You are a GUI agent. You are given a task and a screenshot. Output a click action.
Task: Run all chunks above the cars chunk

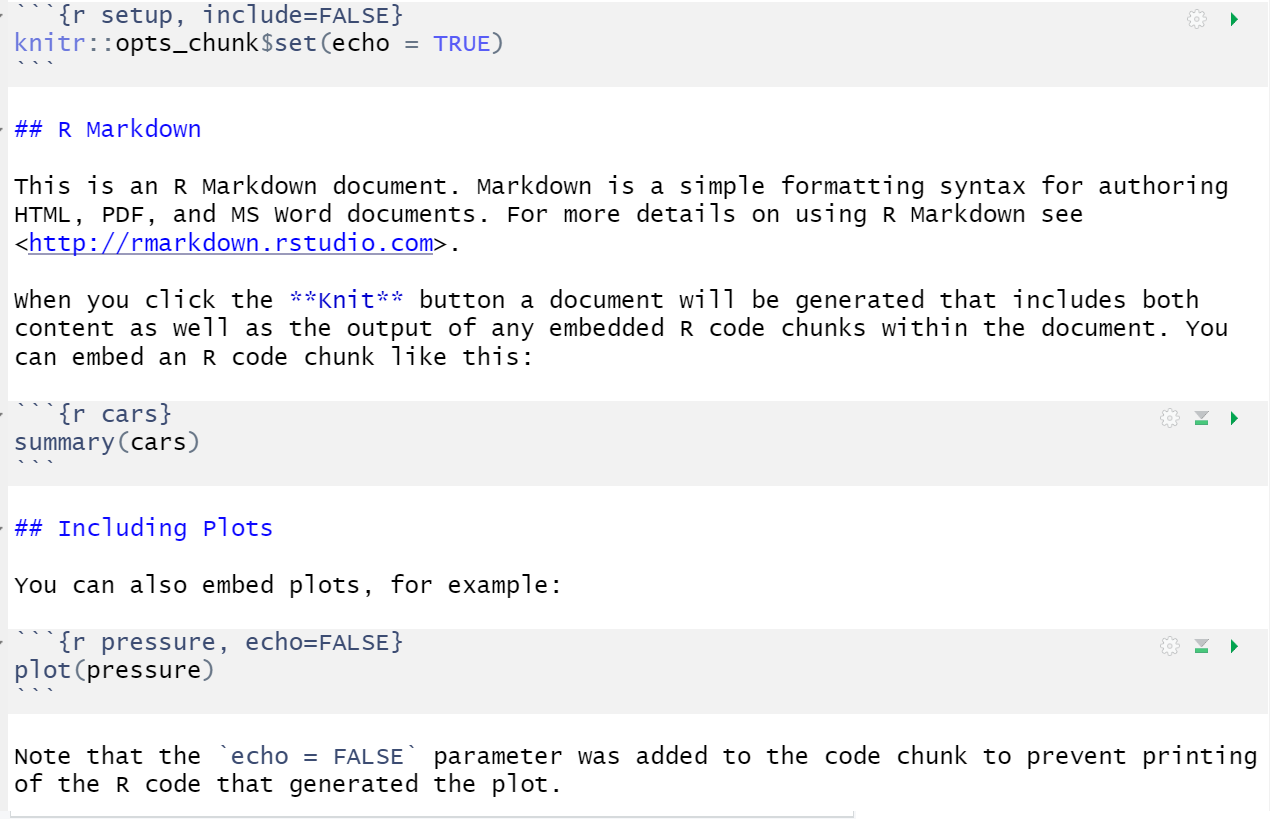1202,418
